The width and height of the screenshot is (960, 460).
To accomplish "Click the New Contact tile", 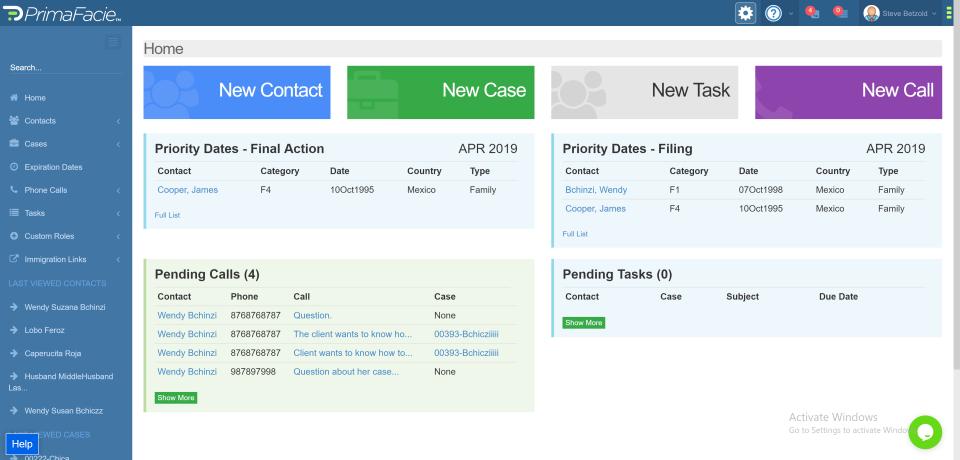I will click(237, 92).
